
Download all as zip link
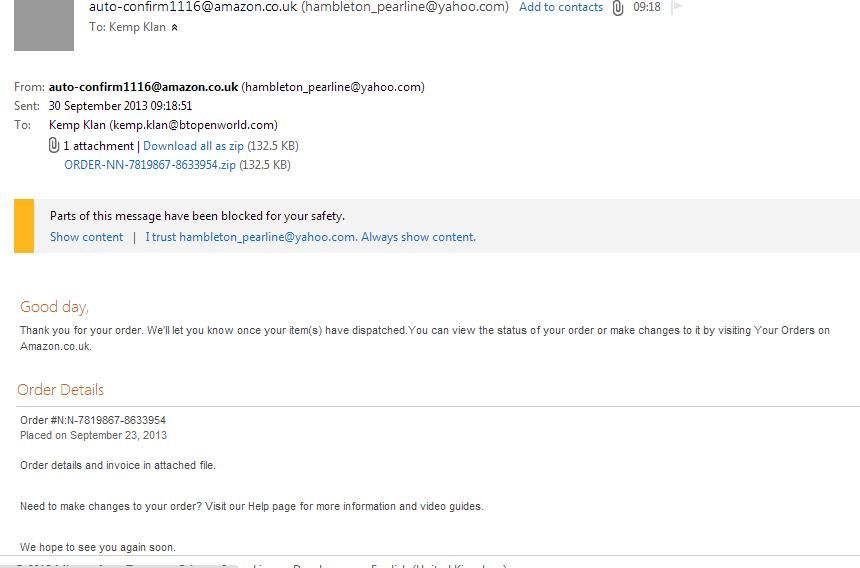coord(193,146)
